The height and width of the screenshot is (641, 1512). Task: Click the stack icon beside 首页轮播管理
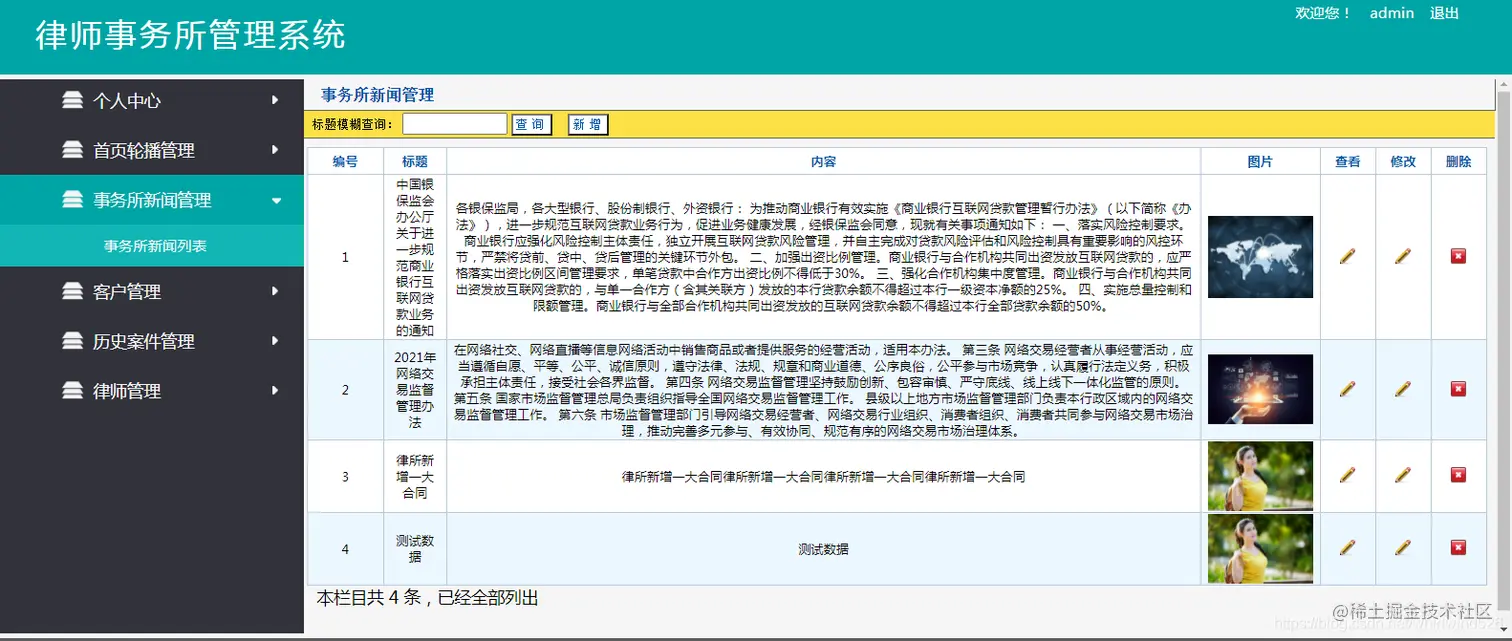pos(72,150)
